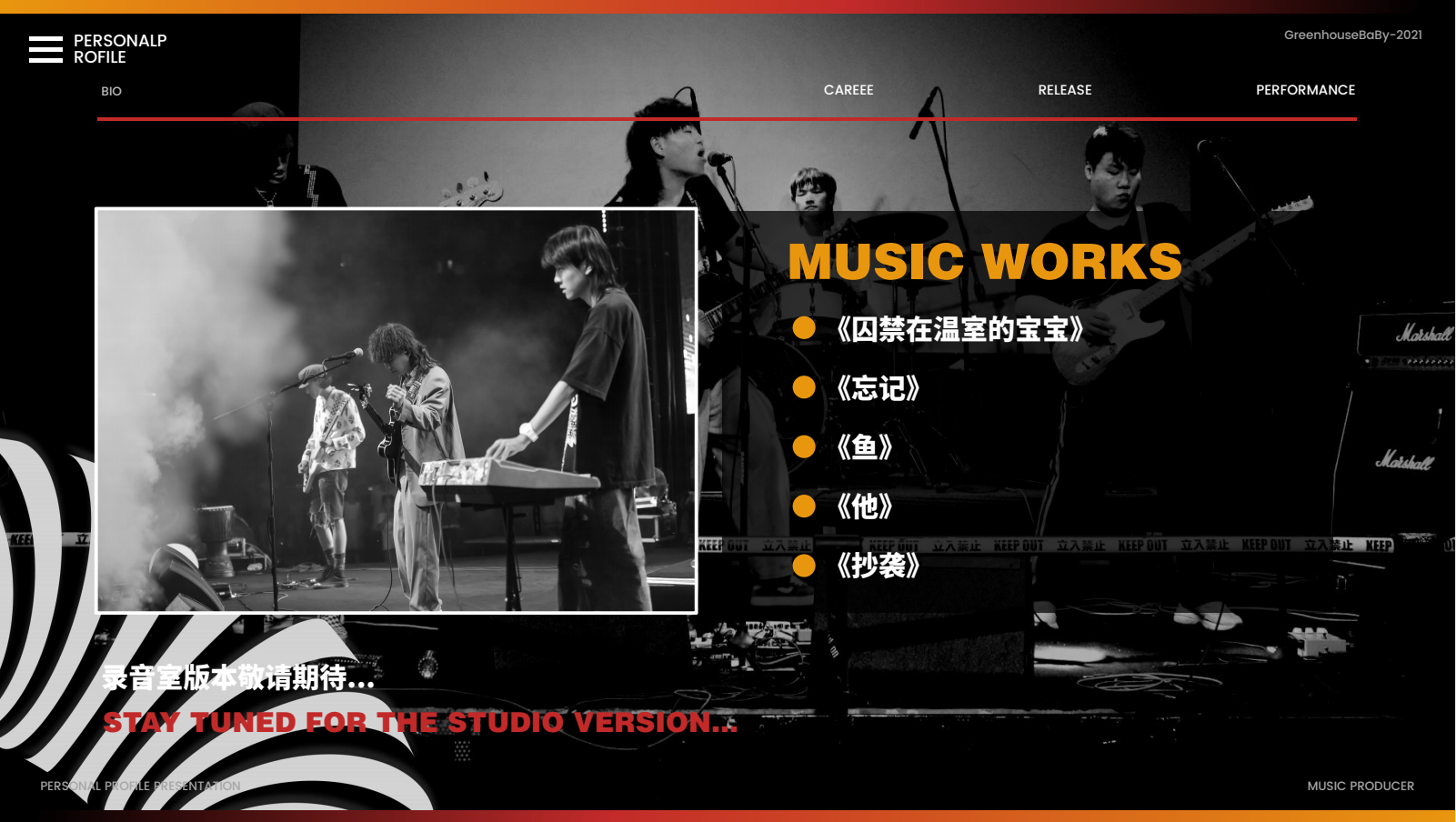
Task: Click the orange bullet beside 《忘记》
Action: click(x=804, y=387)
